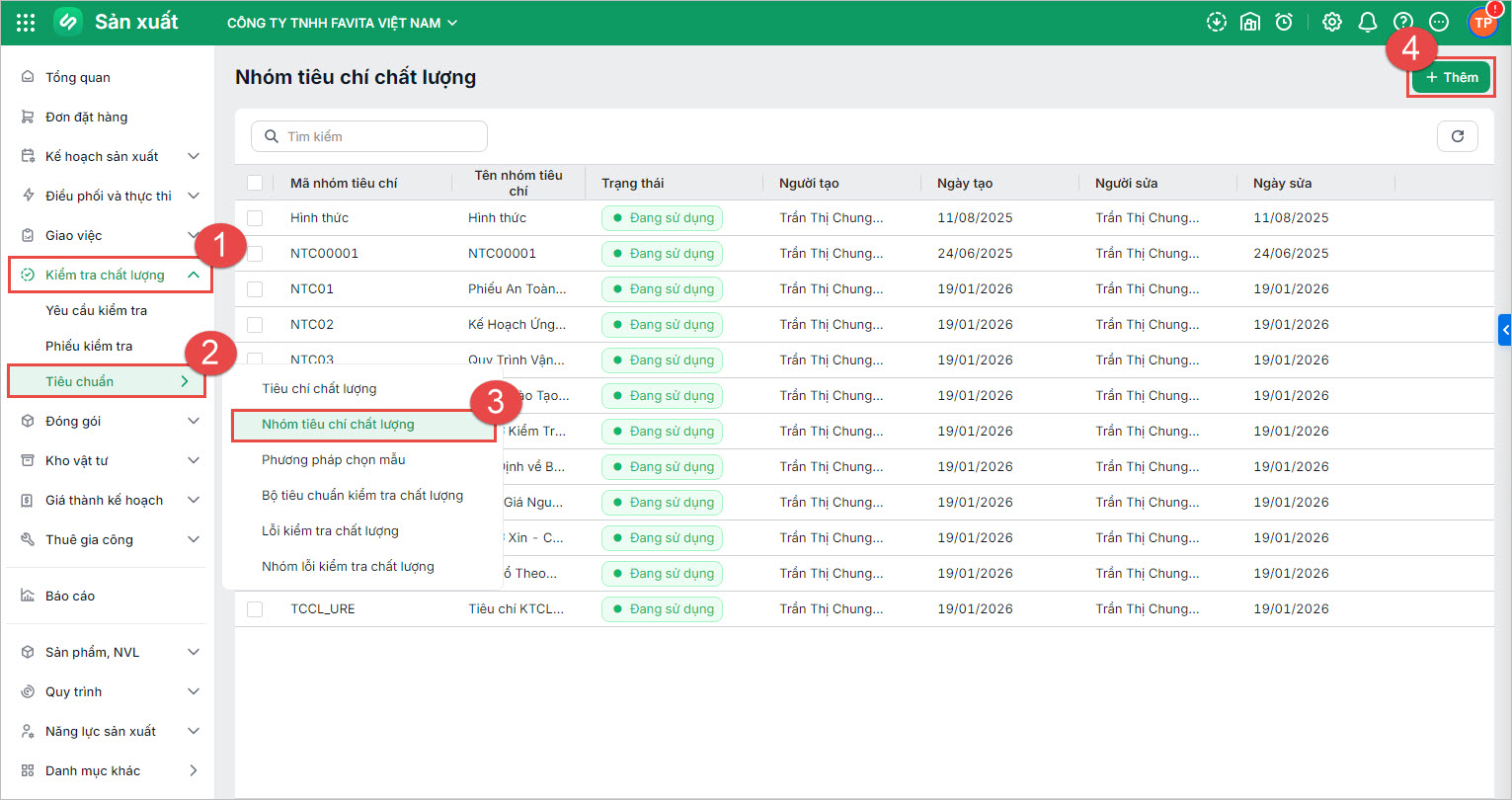Open the CÔNG TY TNHH FAVITA VIỆT NAM dropdown

[343, 23]
